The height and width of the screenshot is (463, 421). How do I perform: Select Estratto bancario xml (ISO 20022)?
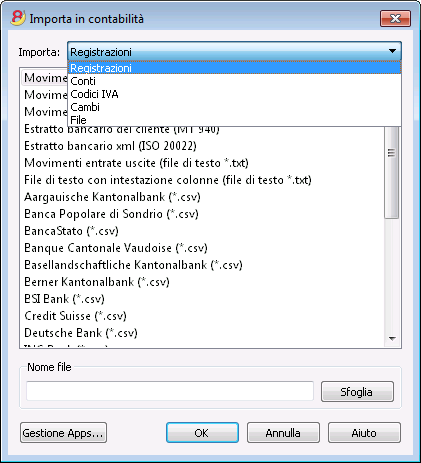[x=110, y=146]
